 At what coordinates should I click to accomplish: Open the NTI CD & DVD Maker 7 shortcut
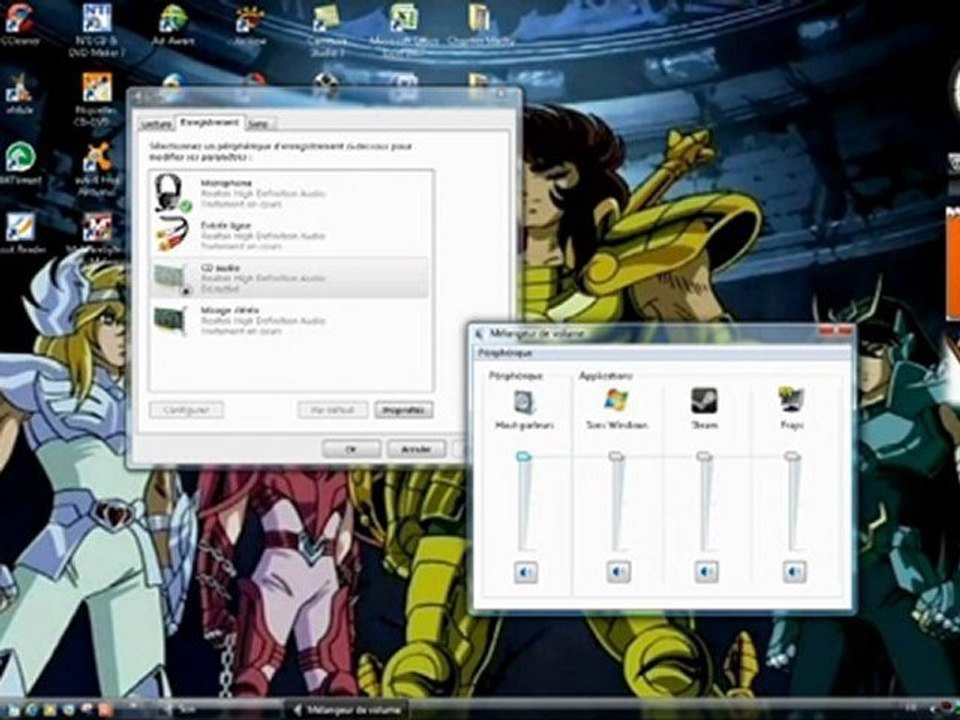point(97,29)
